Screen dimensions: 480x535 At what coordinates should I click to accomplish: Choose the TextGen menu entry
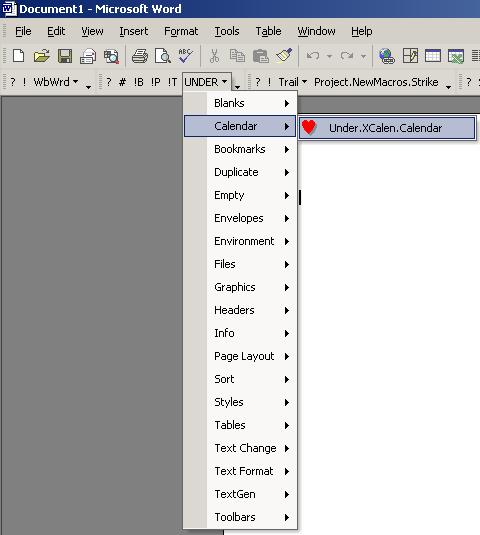coord(240,494)
